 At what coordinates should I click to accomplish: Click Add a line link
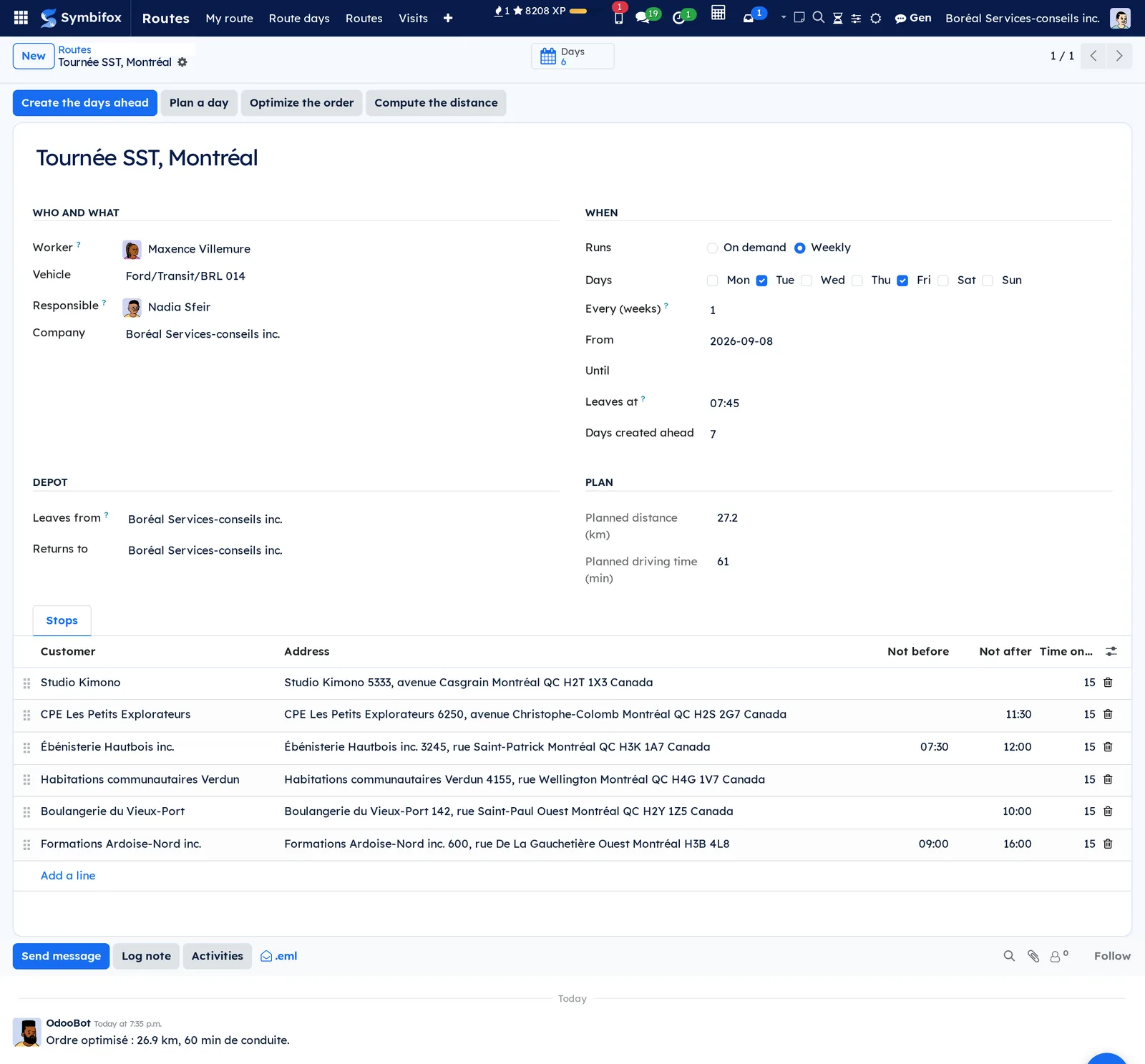point(68,876)
